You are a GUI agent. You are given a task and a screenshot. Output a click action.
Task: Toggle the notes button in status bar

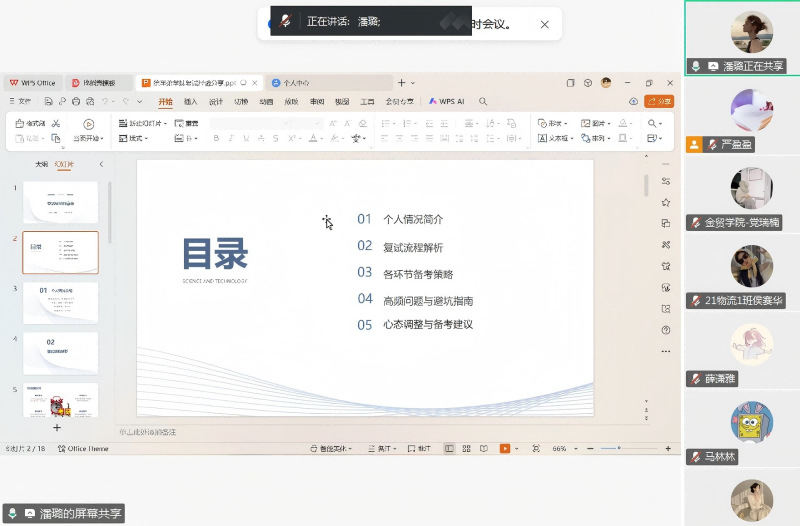[418, 449]
